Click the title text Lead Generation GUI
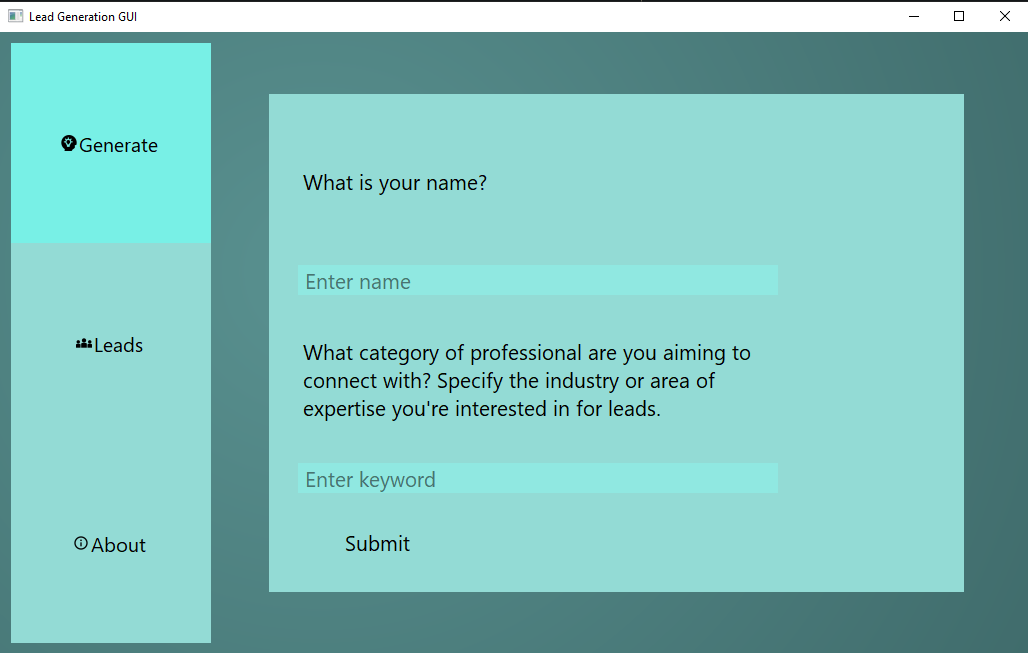The height and width of the screenshot is (653, 1028). (x=83, y=16)
